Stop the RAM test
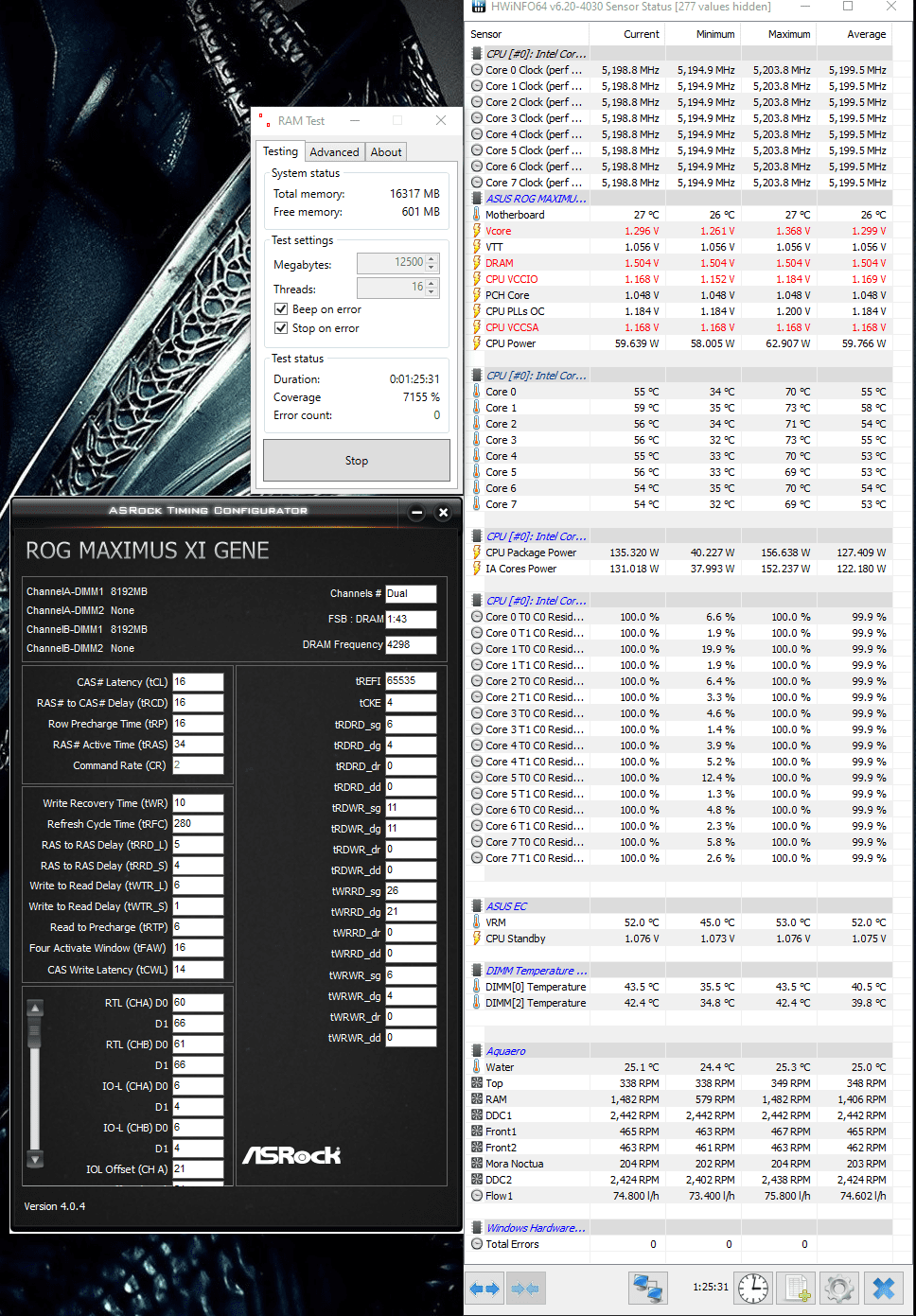This screenshot has height=1316, width=916. click(357, 461)
